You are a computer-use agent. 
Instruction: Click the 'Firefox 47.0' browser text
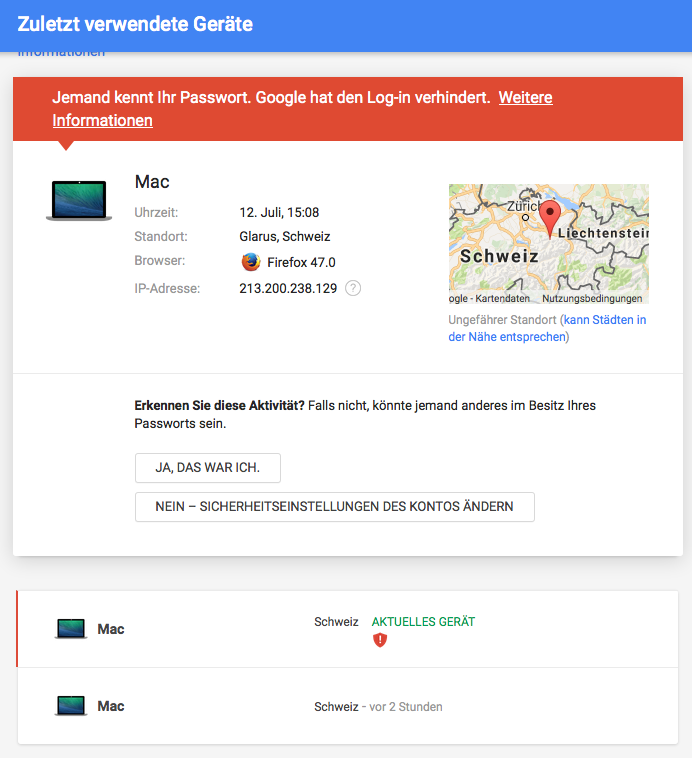301,262
